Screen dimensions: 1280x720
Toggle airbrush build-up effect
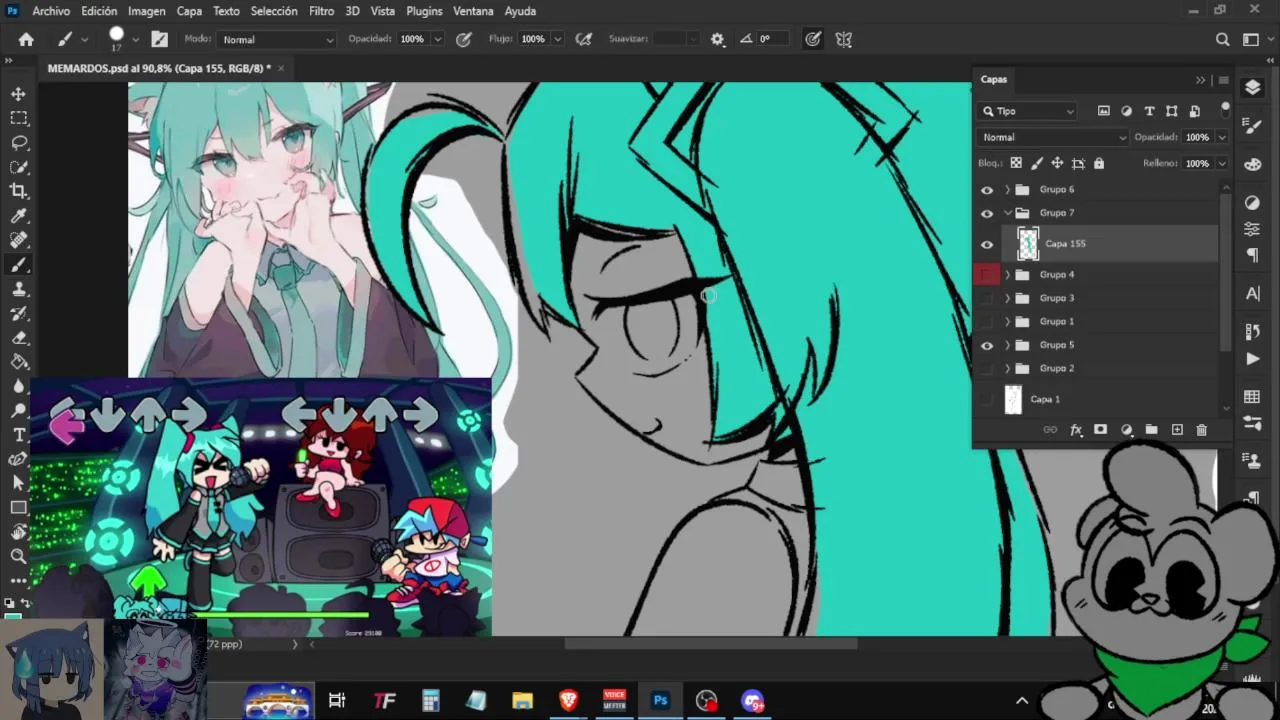(x=584, y=39)
